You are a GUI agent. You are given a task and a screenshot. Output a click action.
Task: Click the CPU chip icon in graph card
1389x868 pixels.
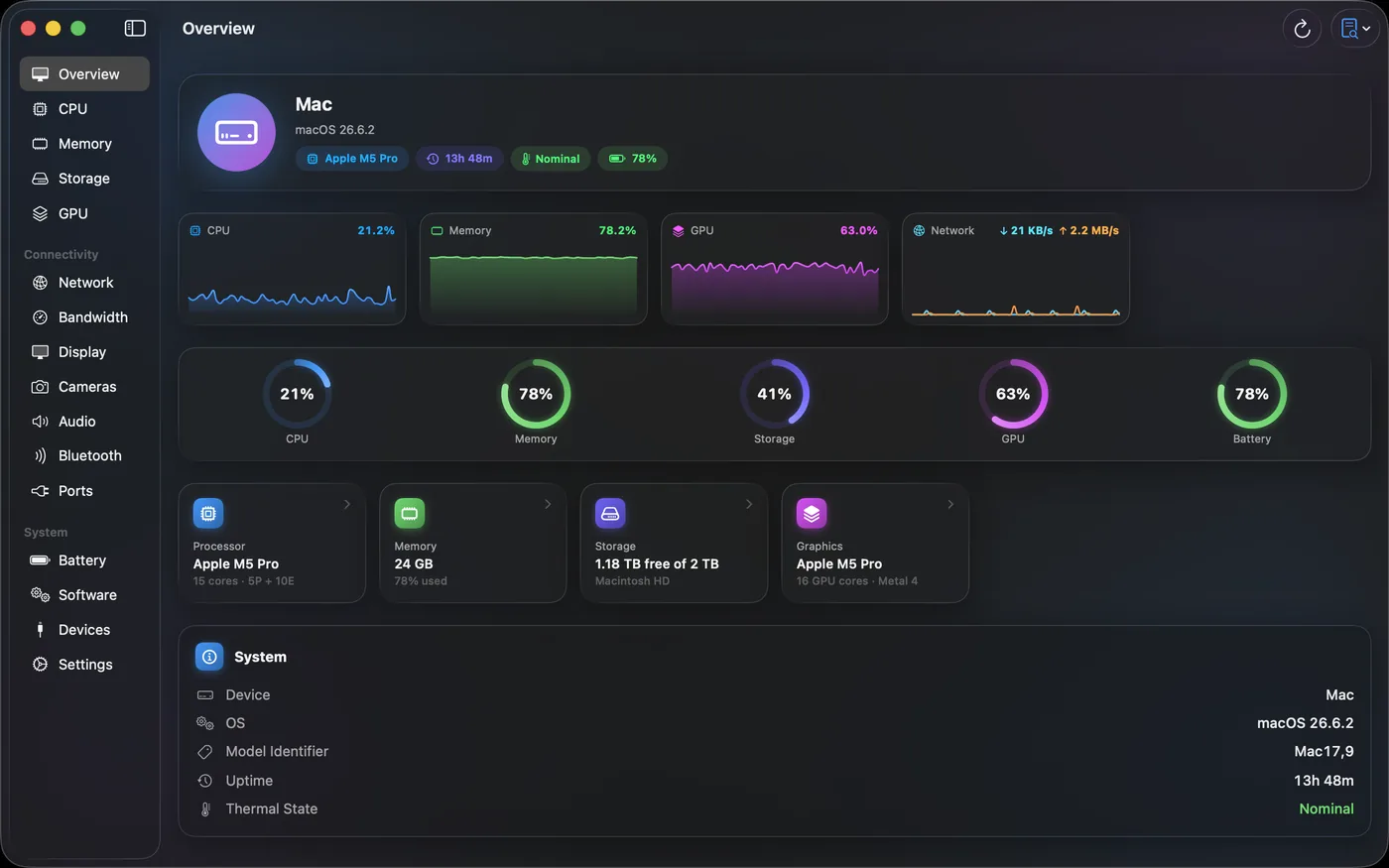click(195, 230)
